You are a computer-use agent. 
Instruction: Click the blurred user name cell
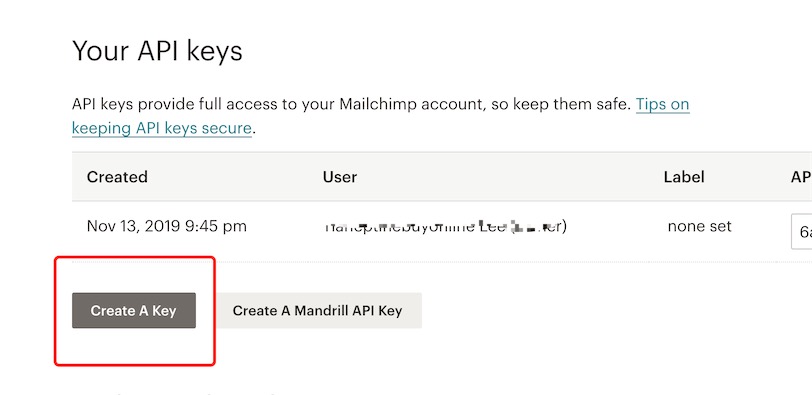(445, 227)
